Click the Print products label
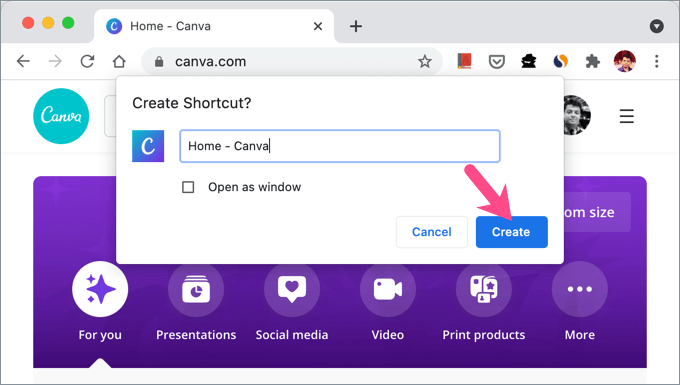 point(484,335)
